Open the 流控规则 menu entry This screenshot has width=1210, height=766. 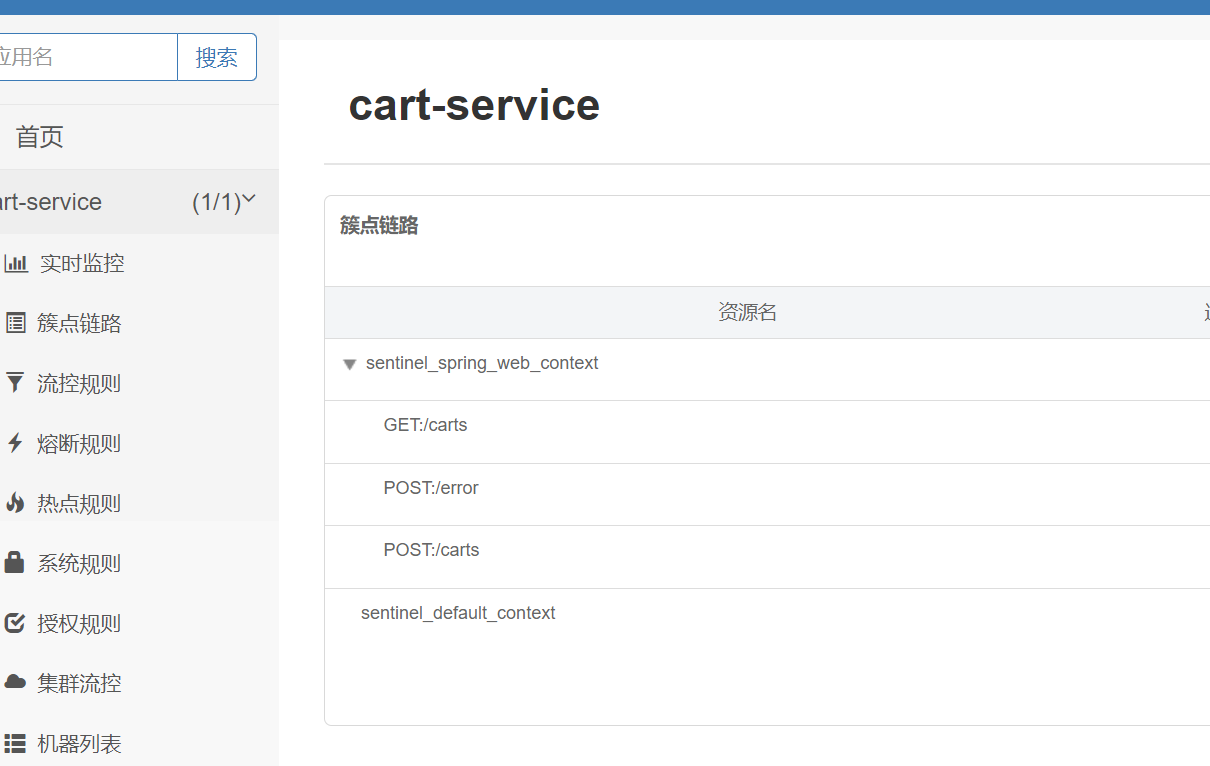tap(79, 383)
